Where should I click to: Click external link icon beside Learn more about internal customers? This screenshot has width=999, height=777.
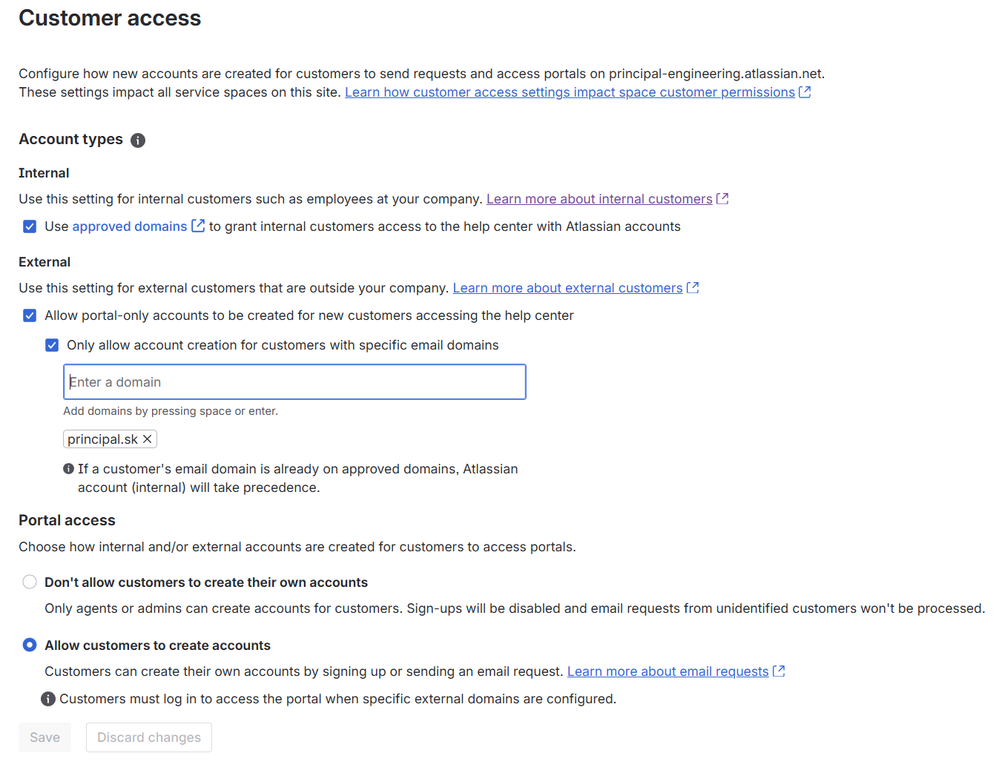tap(723, 198)
